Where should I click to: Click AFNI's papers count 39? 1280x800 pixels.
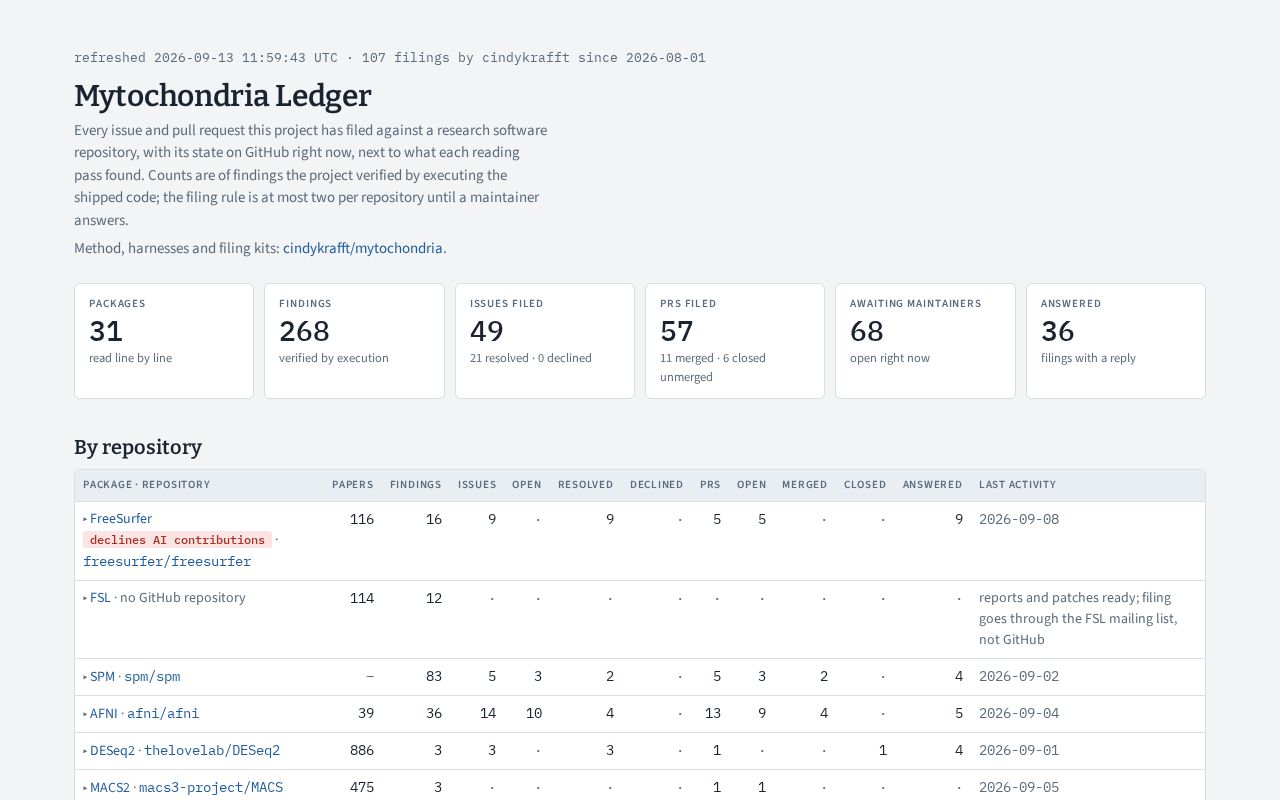coord(366,714)
